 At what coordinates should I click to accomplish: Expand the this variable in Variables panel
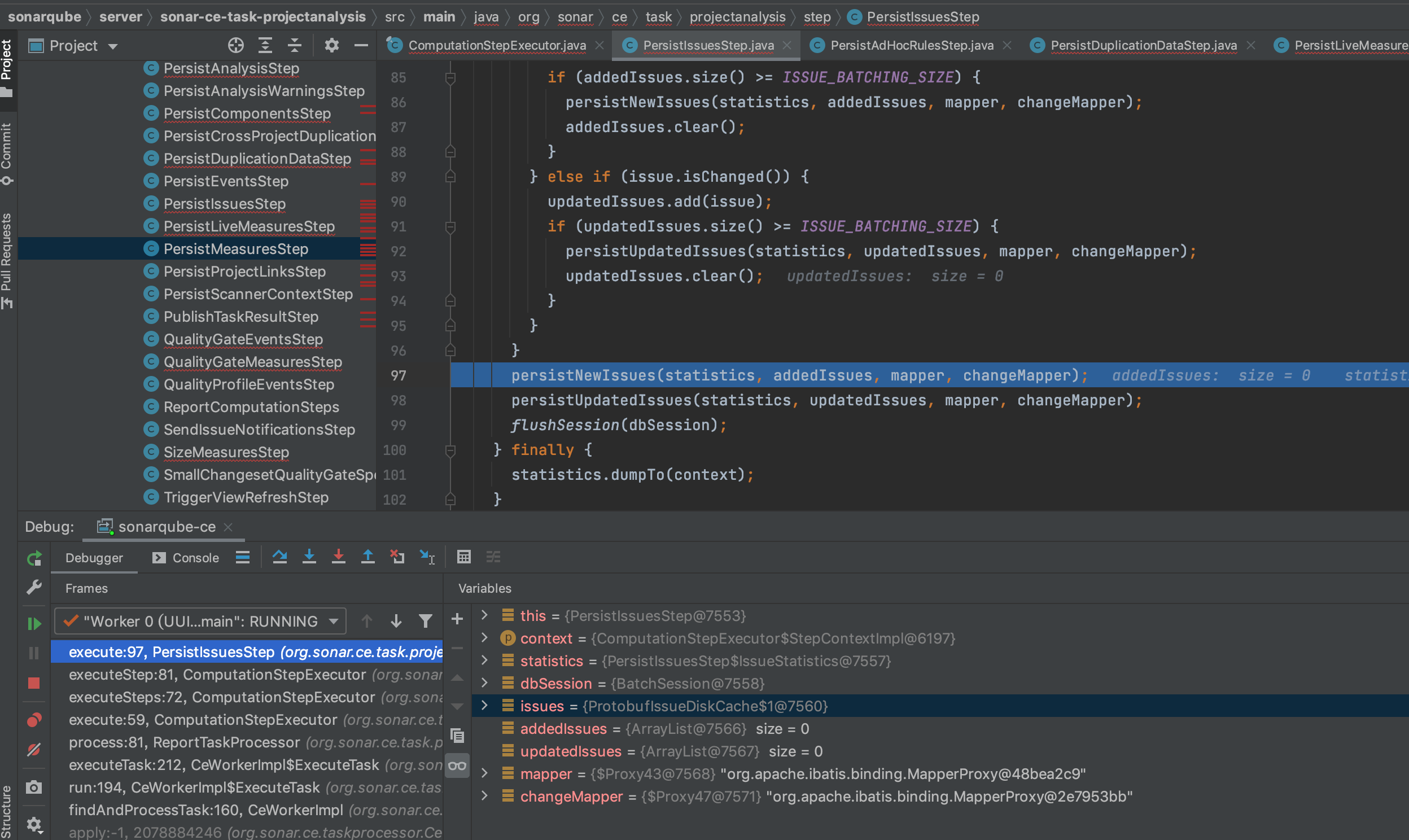pos(484,616)
